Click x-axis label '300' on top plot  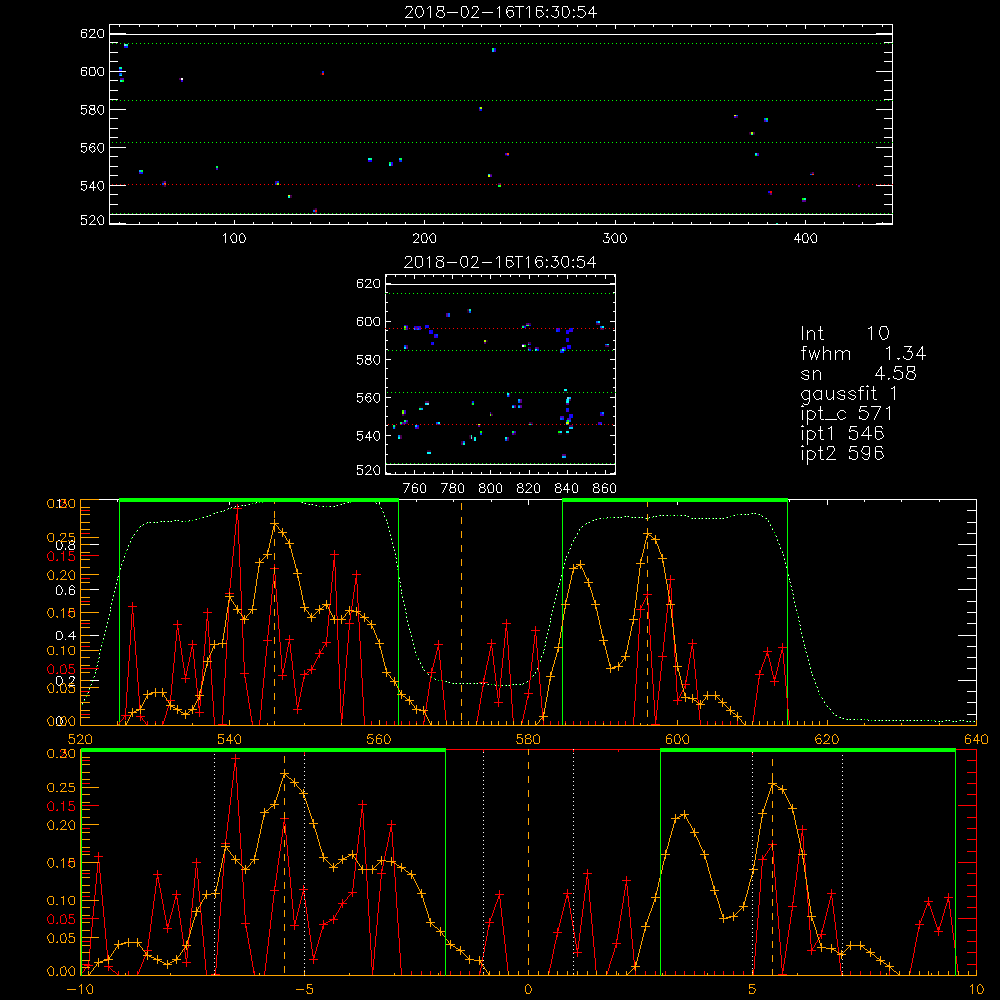click(x=615, y=239)
